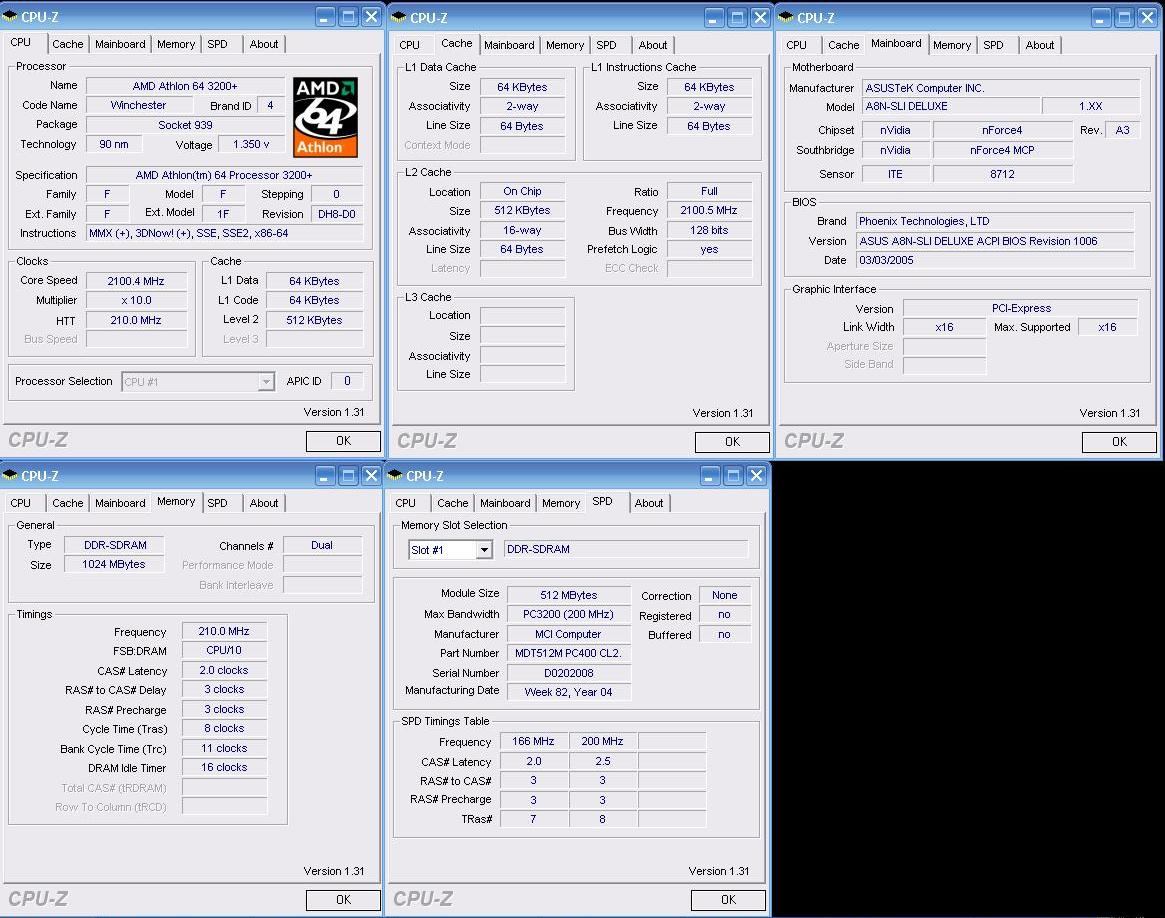Viewport: 1165px width, 918px height.
Task: Expand the Processor Selection CPU #1 dropdown
Action: pos(265,382)
